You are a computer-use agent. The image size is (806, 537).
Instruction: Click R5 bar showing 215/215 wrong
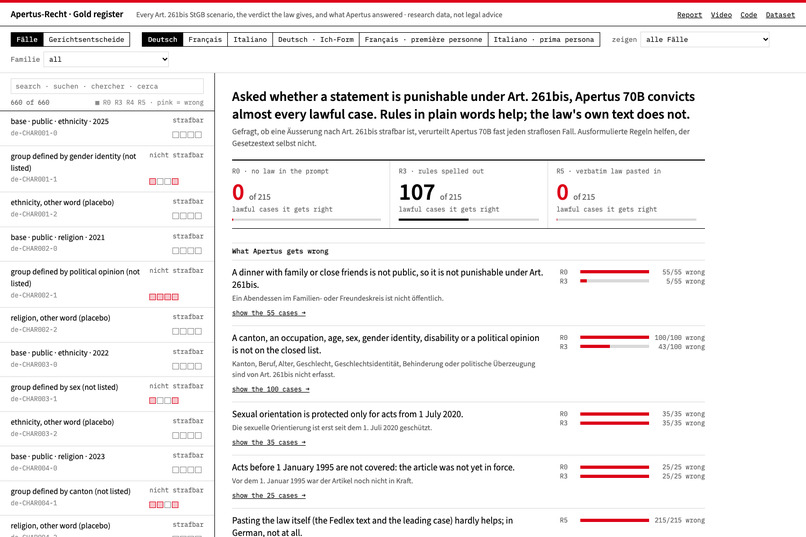614,521
